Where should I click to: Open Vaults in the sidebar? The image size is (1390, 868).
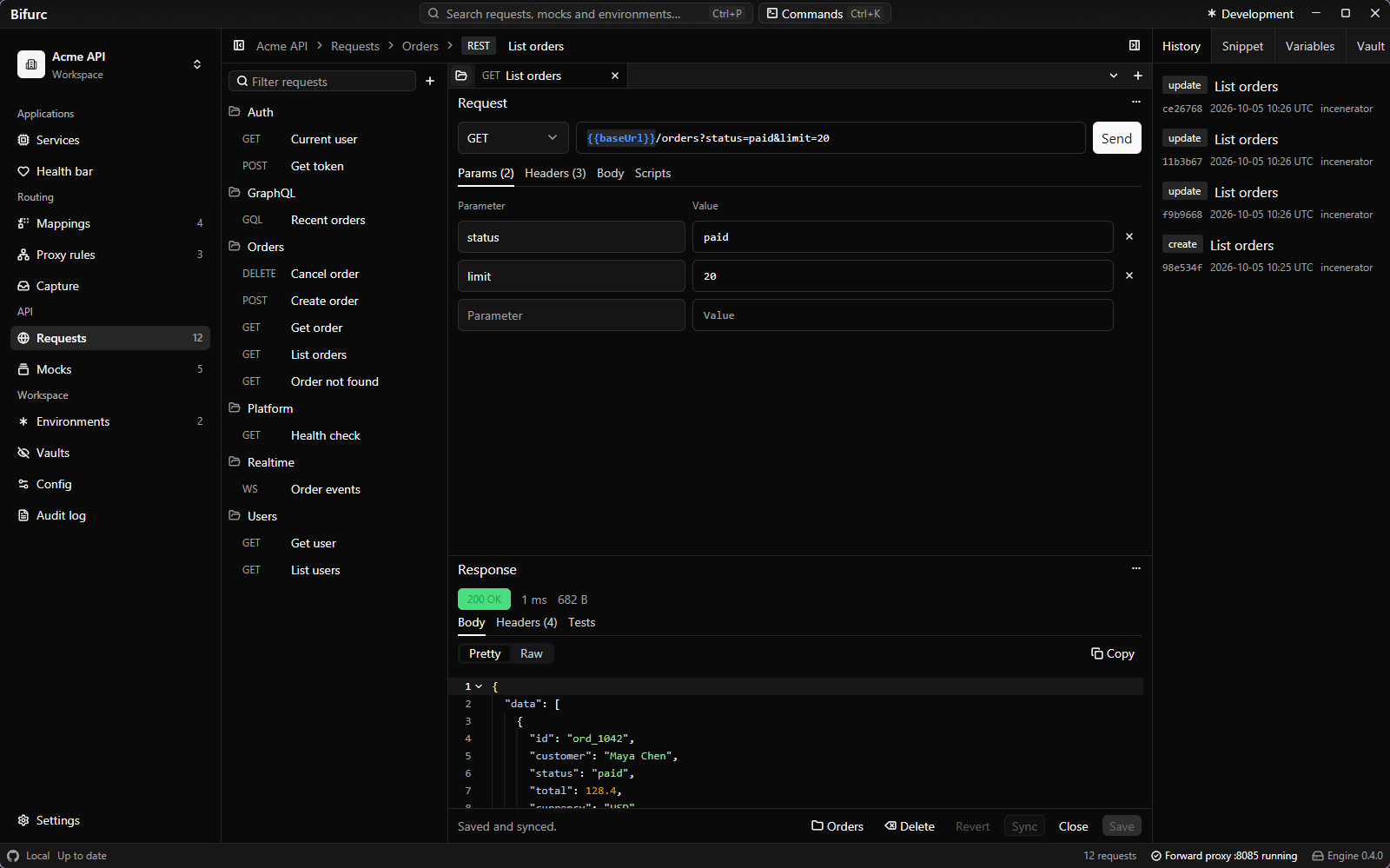tap(110, 453)
